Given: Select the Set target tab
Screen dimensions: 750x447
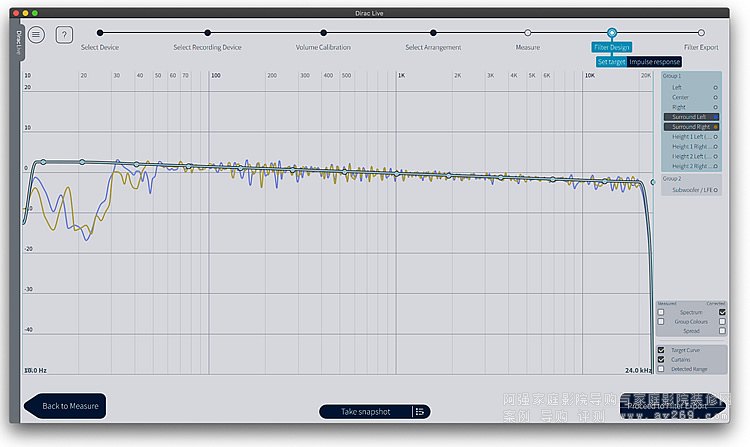Looking at the screenshot, I should [x=611, y=62].
